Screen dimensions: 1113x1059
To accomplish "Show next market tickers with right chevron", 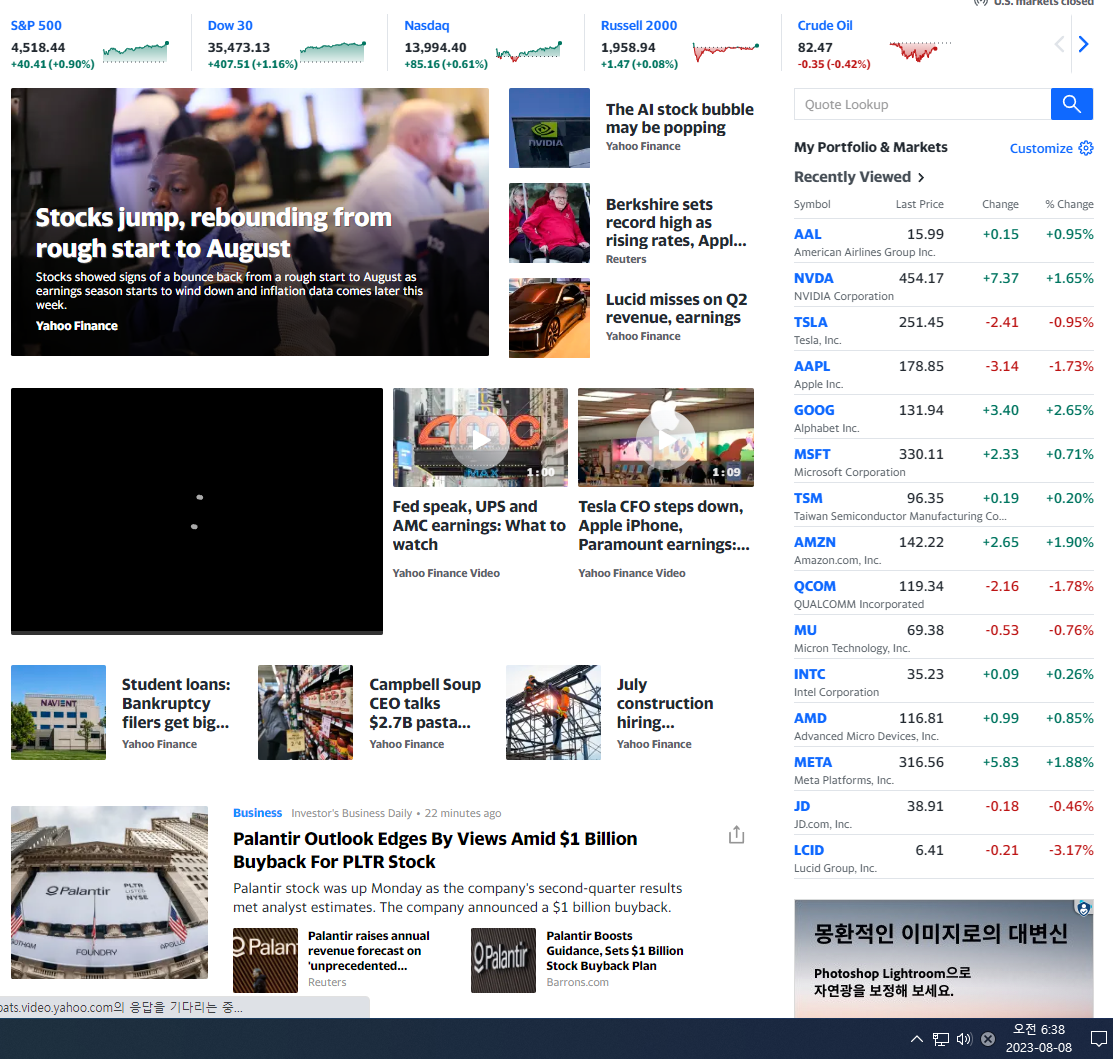I will coord(1083,45).
